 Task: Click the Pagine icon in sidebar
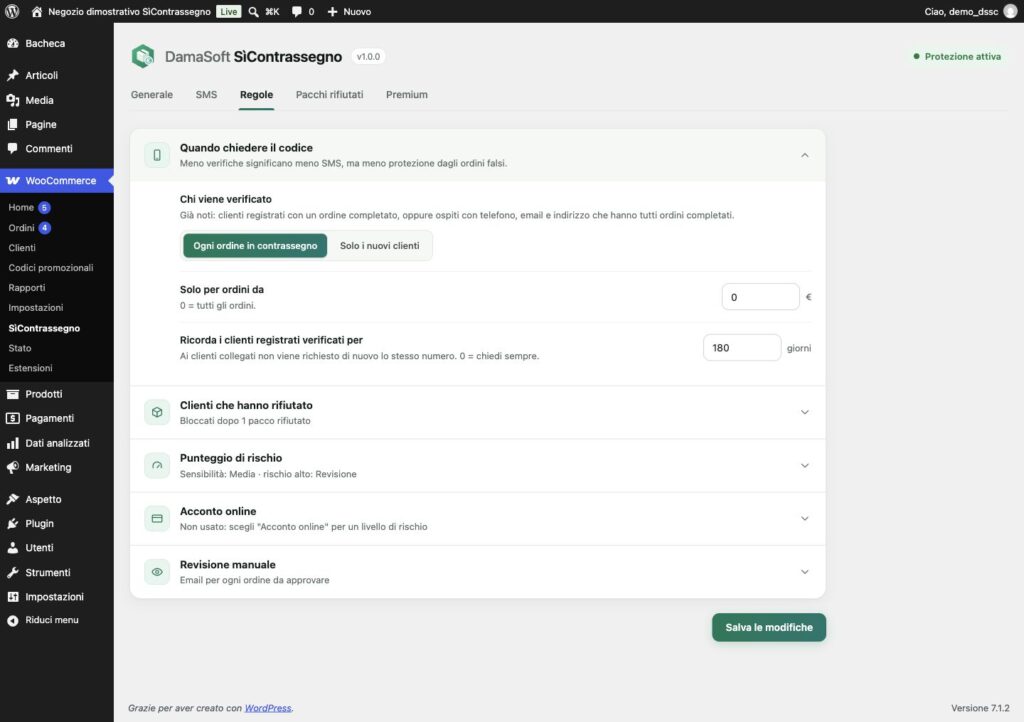(12, 124)
